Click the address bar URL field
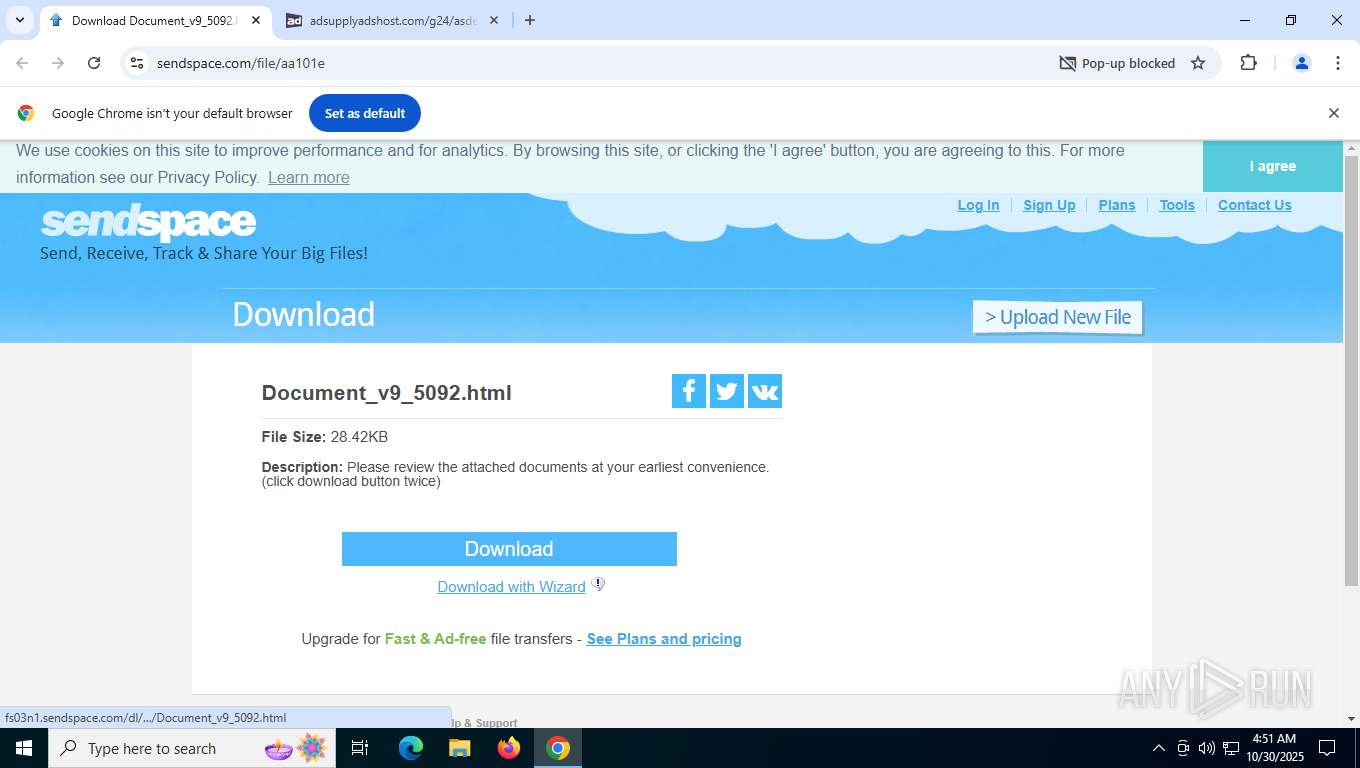Viewport: 1360px width, 768px height. coord(600,63)
